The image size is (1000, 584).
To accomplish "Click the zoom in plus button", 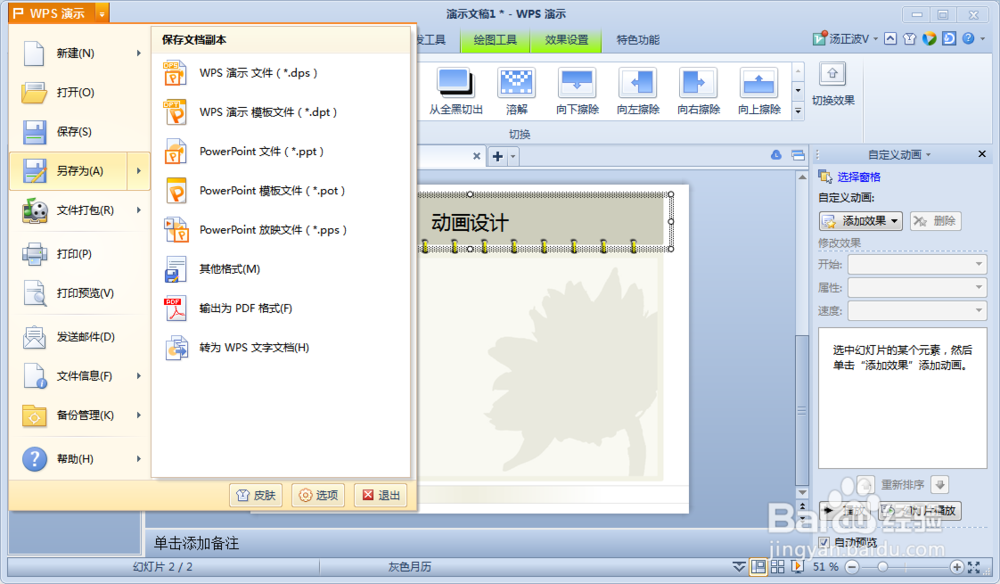I will 957,567.
